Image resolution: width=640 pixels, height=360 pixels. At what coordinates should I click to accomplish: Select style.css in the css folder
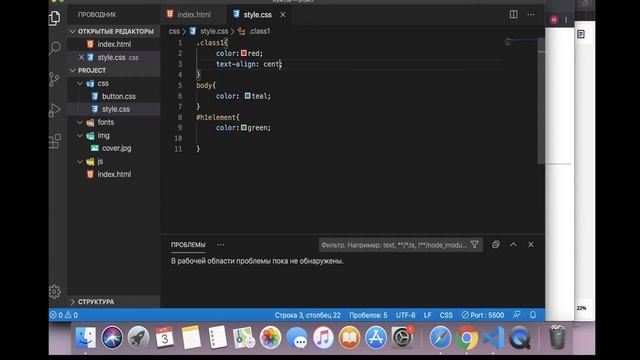[114, 109]
